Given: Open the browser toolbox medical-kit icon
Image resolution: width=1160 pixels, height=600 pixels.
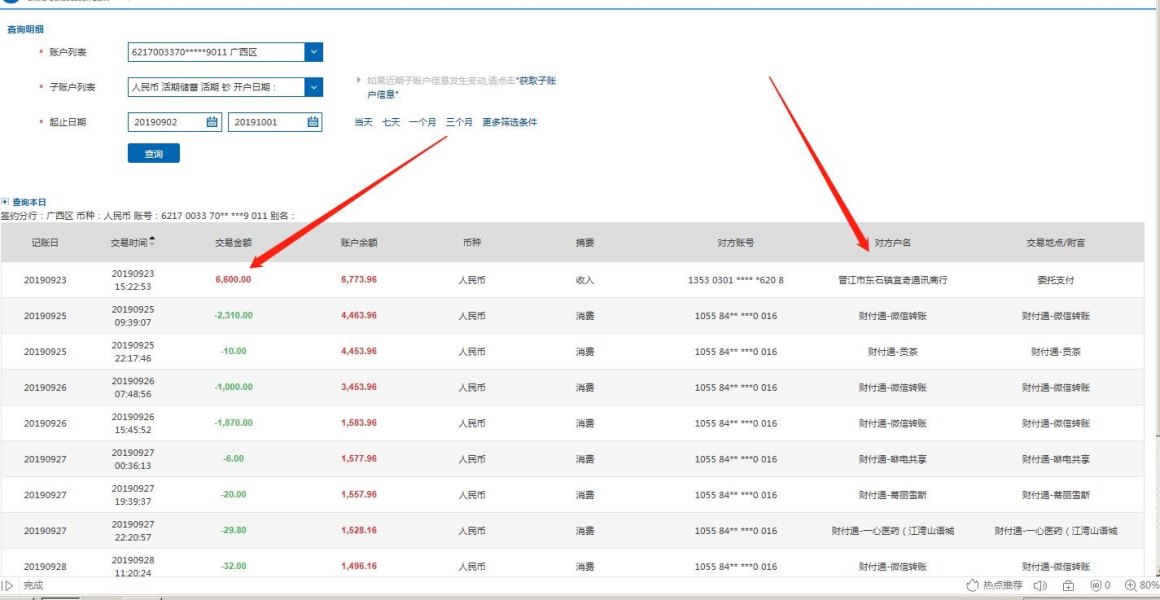Looking at the screenshot, I should tap(1068, 585).
